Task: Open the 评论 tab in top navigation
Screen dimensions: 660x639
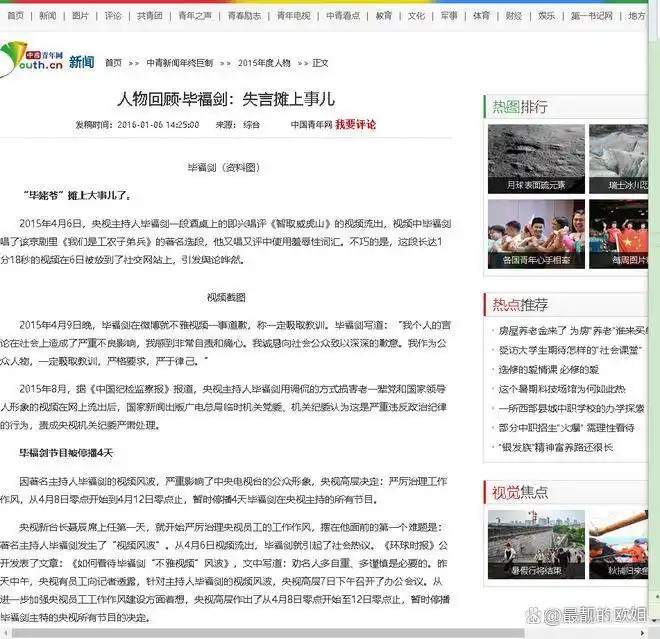Action: [113, 16]
